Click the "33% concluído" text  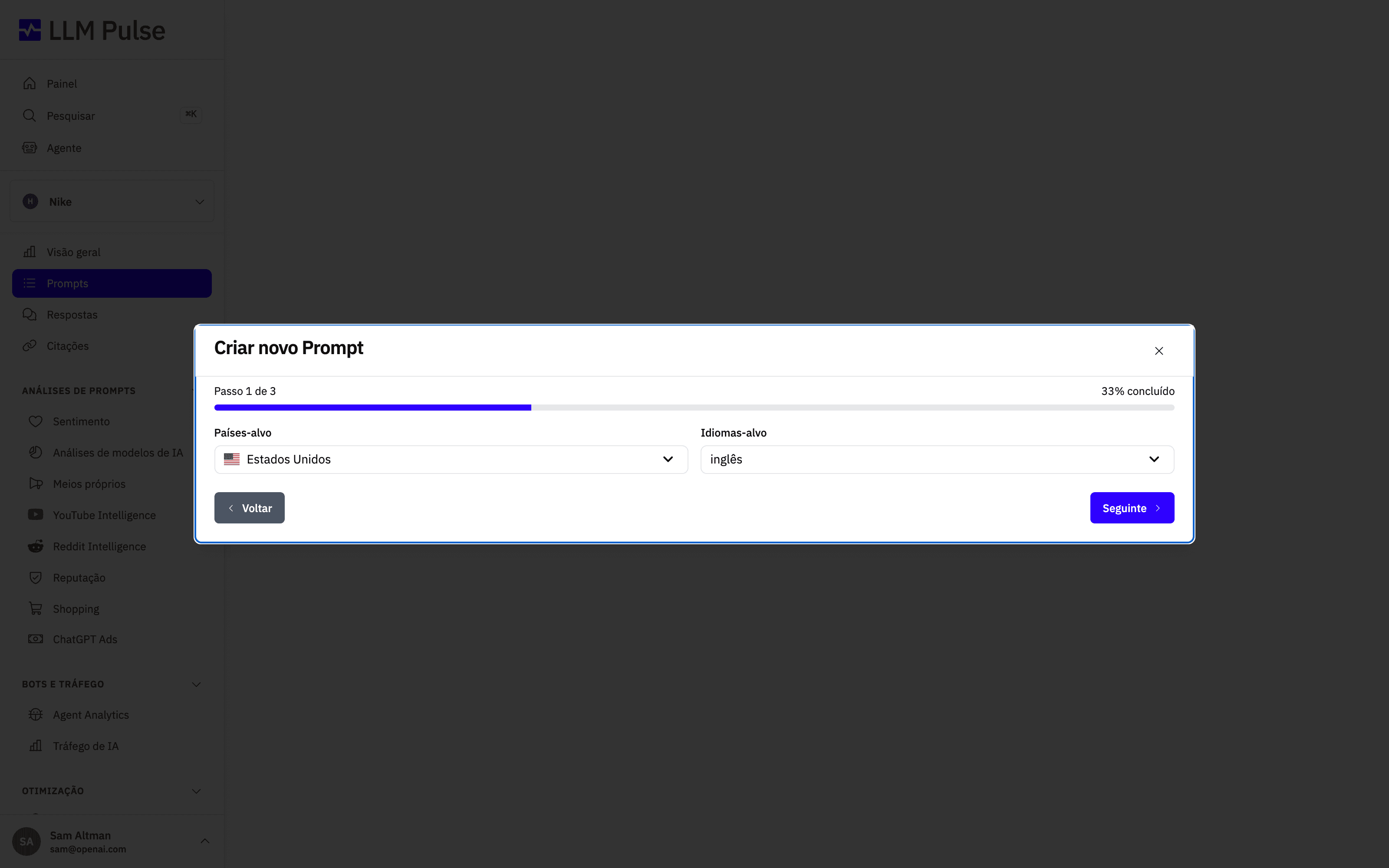coord(1138,391)
